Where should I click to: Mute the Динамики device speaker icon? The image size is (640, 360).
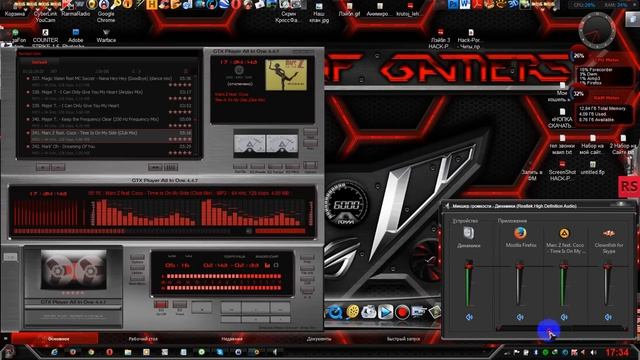(x=469, y=317)
